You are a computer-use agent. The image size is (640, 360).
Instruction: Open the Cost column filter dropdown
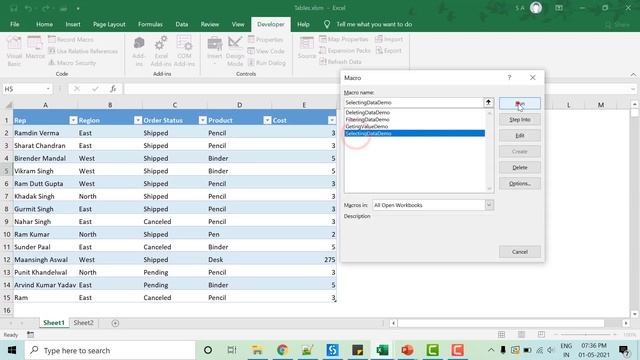pyautogui.click(x=331, y=120)
